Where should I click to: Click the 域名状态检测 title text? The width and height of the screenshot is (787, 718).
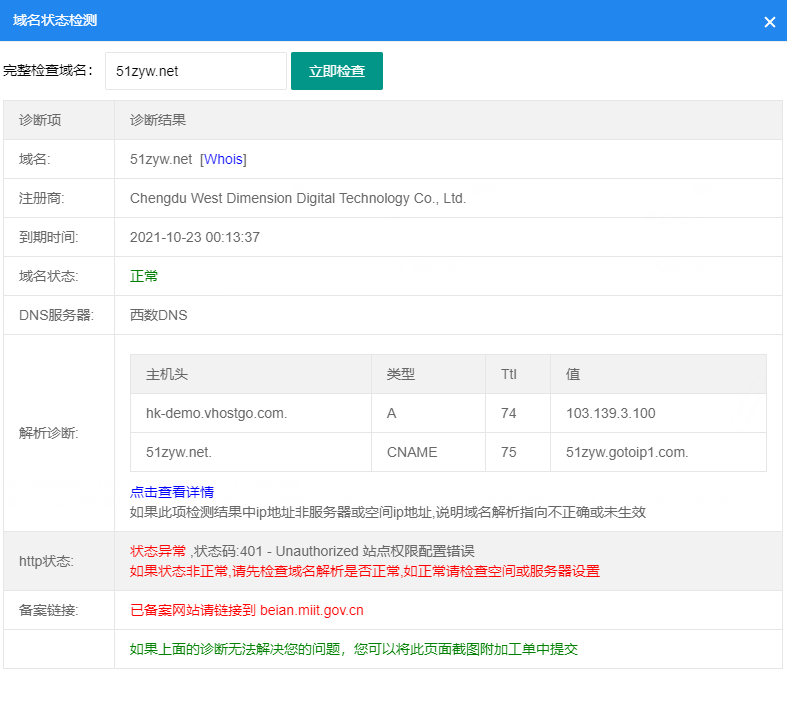tap(55, 21)
